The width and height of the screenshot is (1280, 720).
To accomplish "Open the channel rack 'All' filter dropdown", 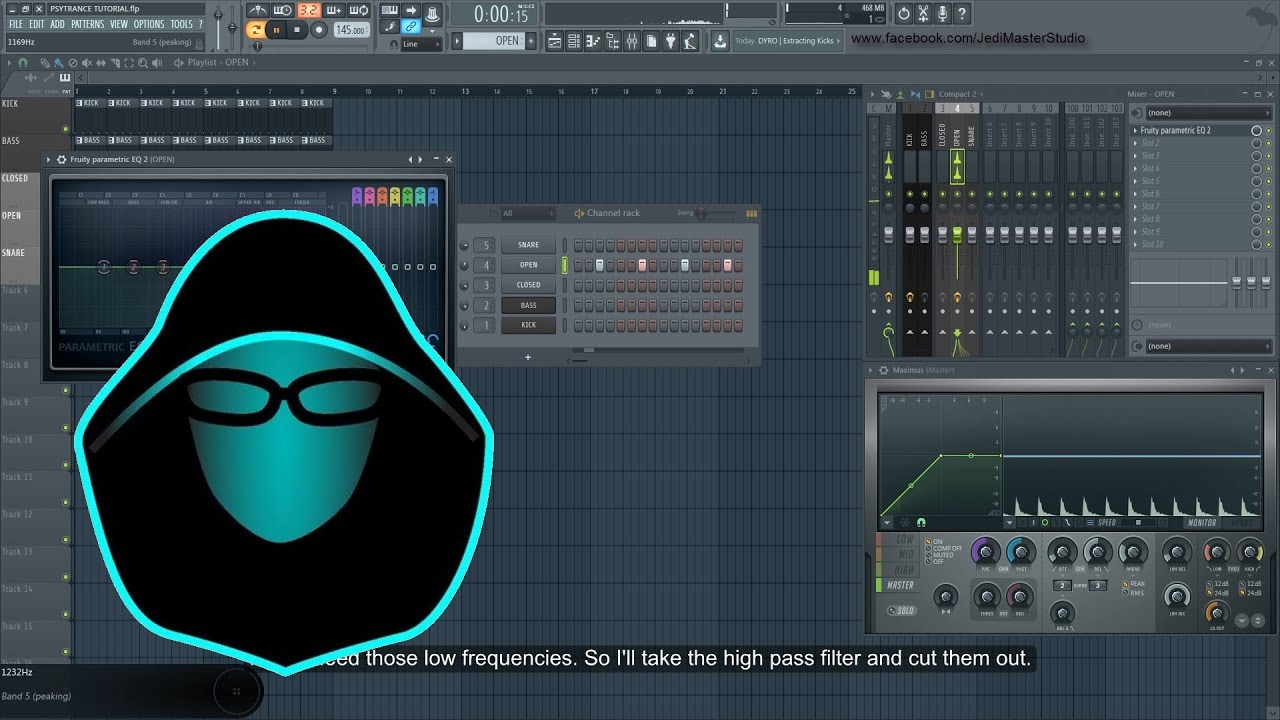I will (528, 213).
